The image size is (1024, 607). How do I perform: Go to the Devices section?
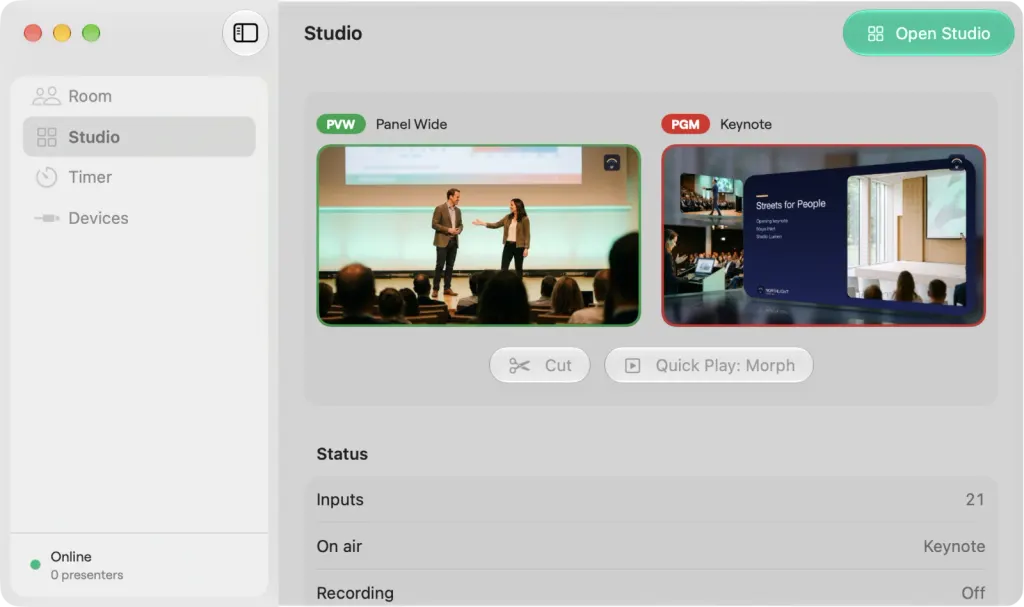[x=138, y=218]
